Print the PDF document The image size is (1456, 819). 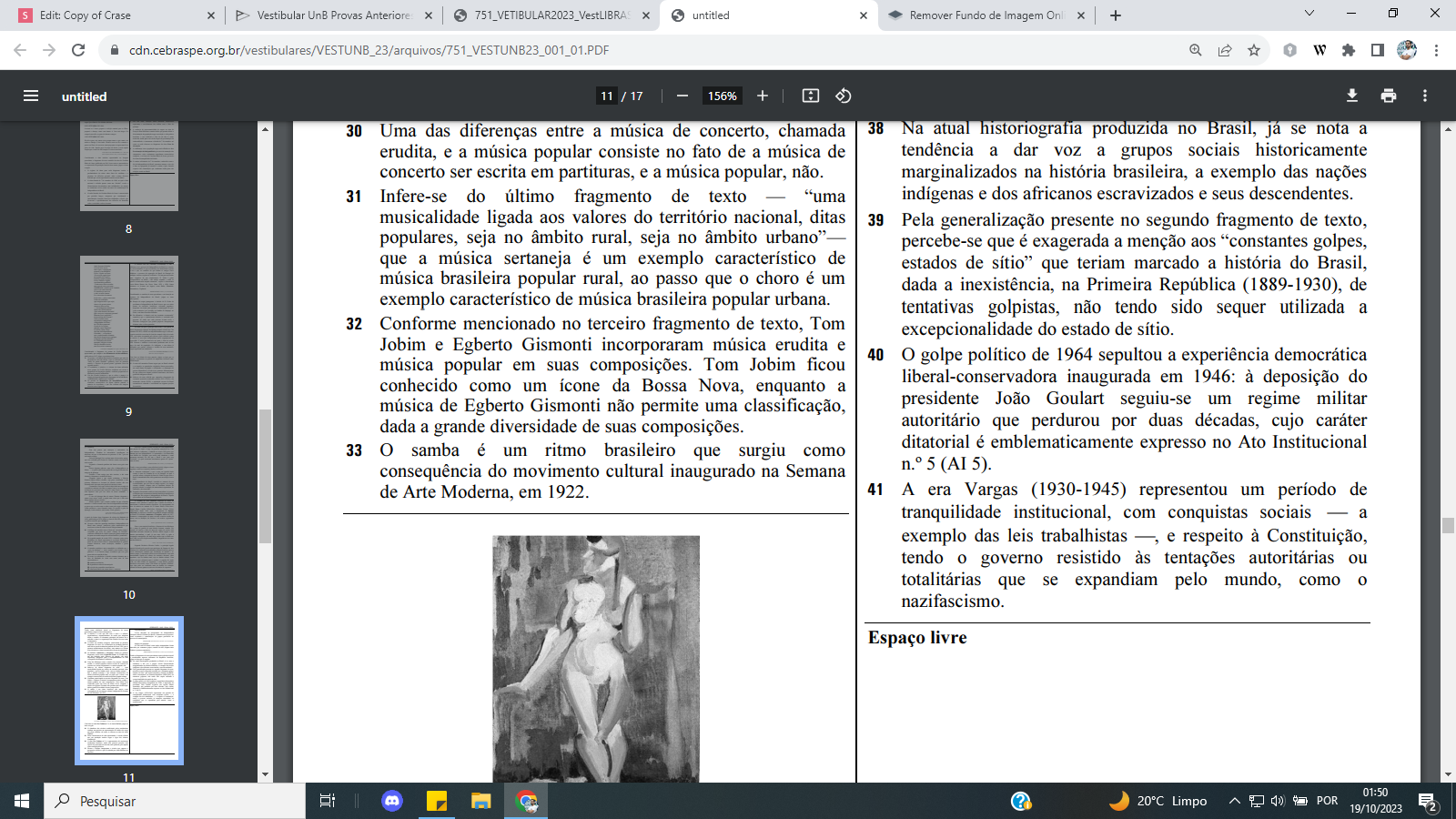tap(1389, 96)
